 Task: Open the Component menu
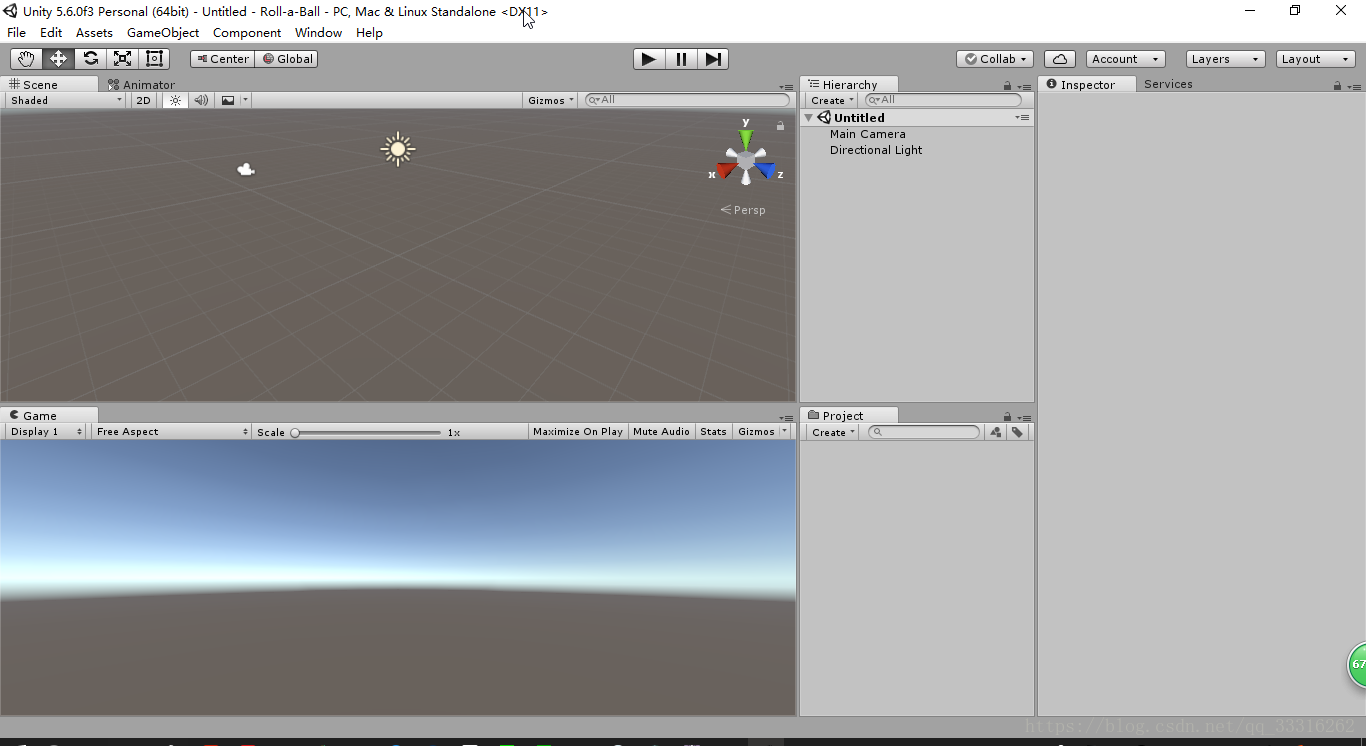[x=247, y=33]
